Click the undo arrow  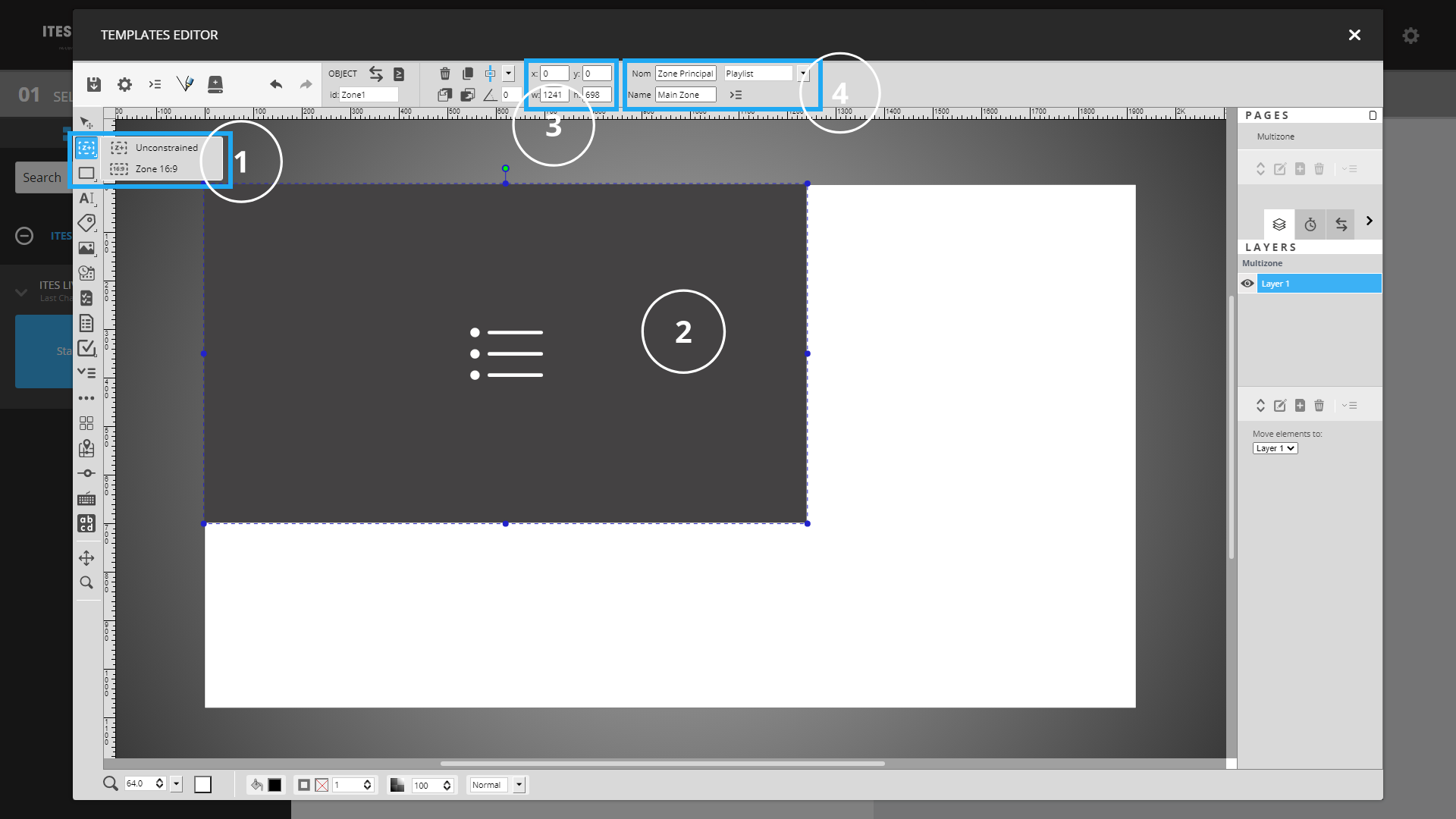point(276,84)
